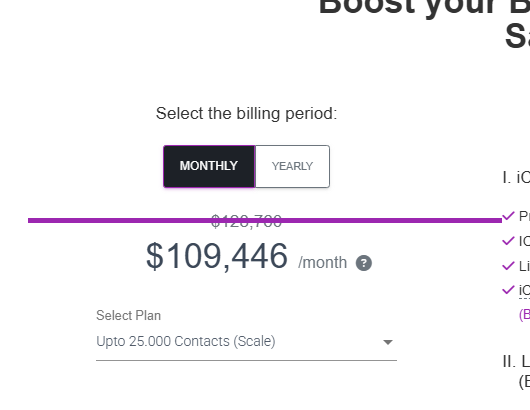Image resolution: width=530 pixels, height=410 pixels.
Task: Open the purple parenthesized "(B" link
Action: click(x=524, y=314)
